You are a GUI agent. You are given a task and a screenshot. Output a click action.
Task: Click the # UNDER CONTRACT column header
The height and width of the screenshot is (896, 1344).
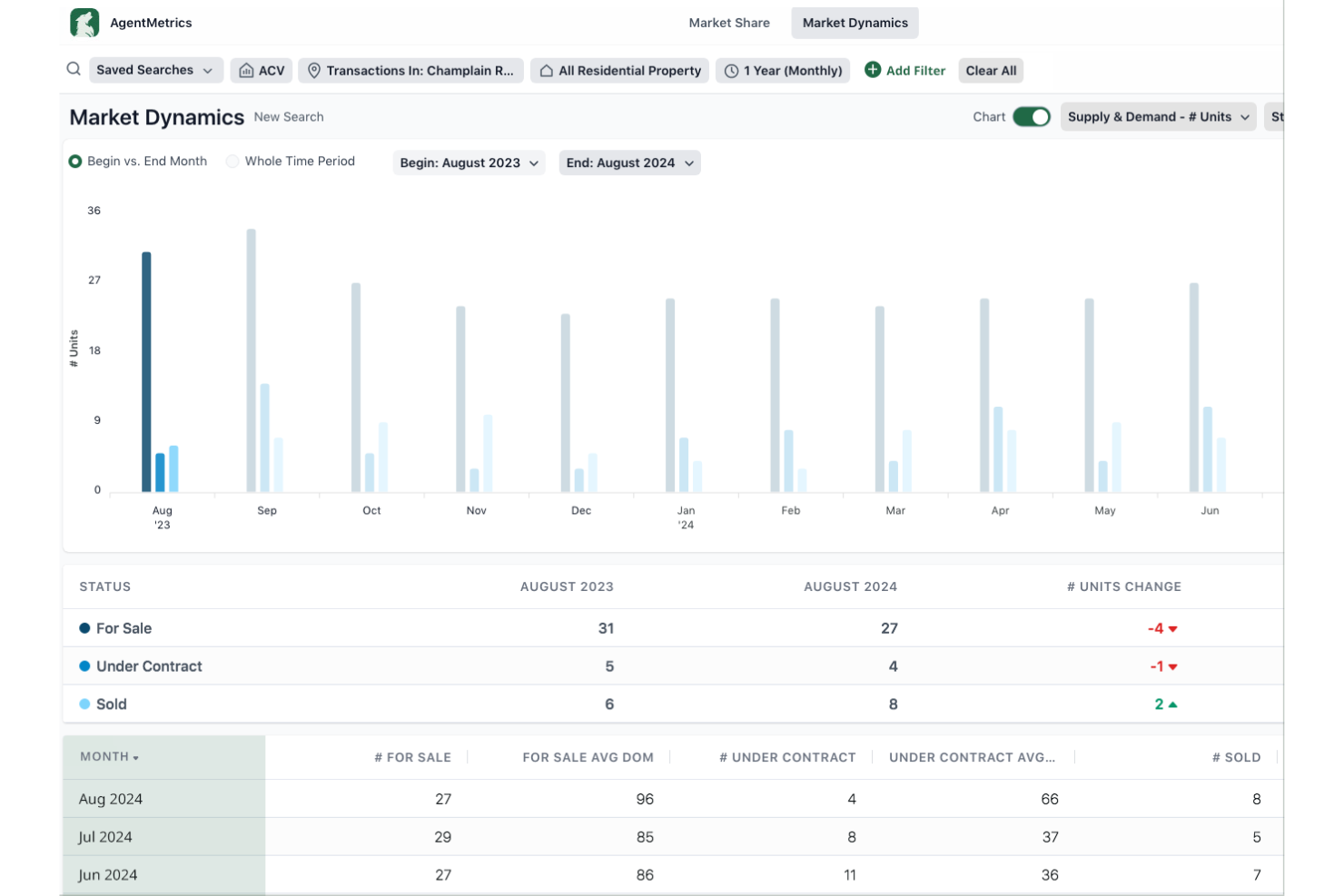click(787, 758)
